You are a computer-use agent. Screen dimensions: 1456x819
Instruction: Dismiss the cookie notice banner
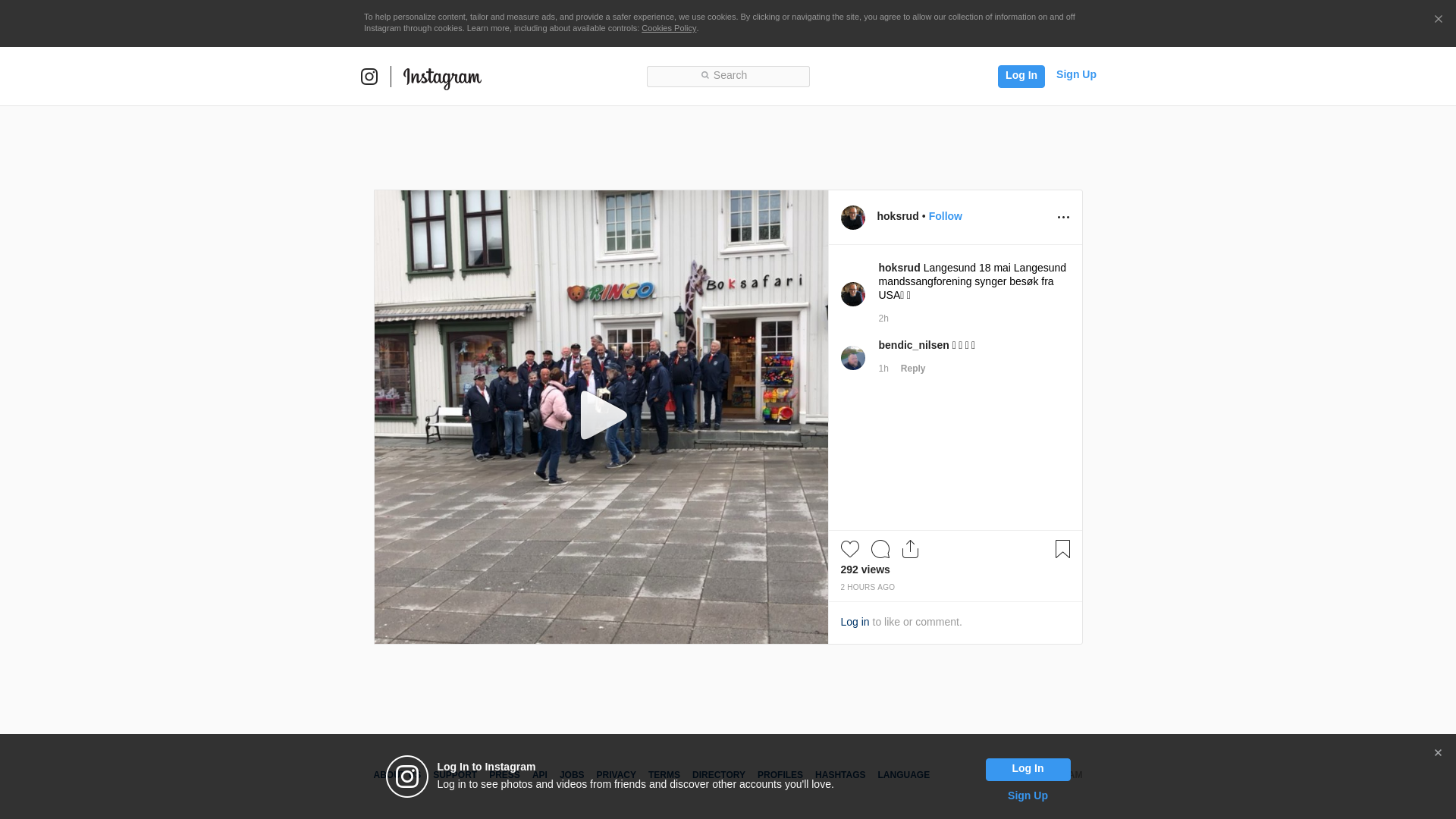coord(1438,20)
